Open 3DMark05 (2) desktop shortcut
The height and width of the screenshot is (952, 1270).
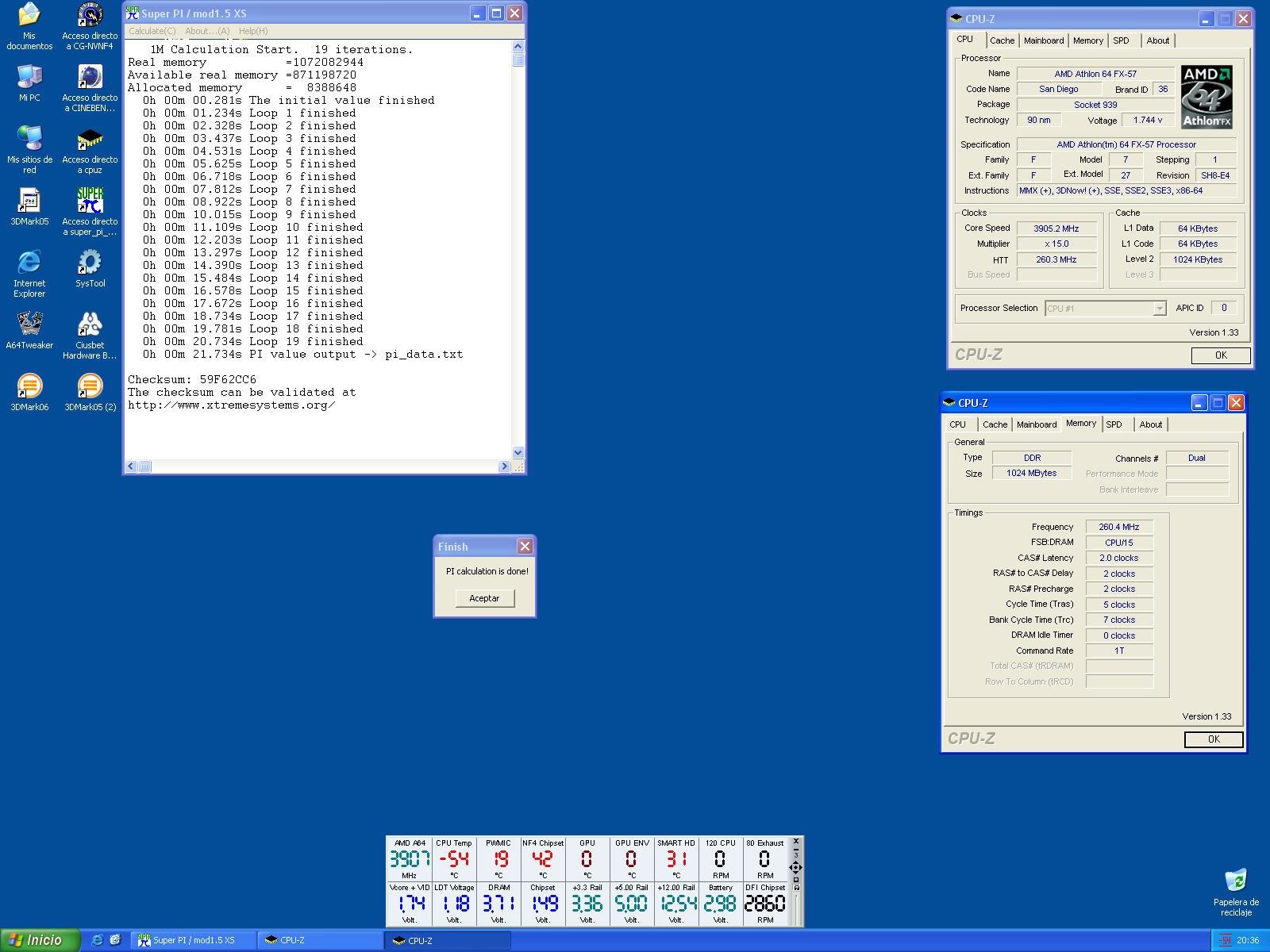(x=90, y=393)
